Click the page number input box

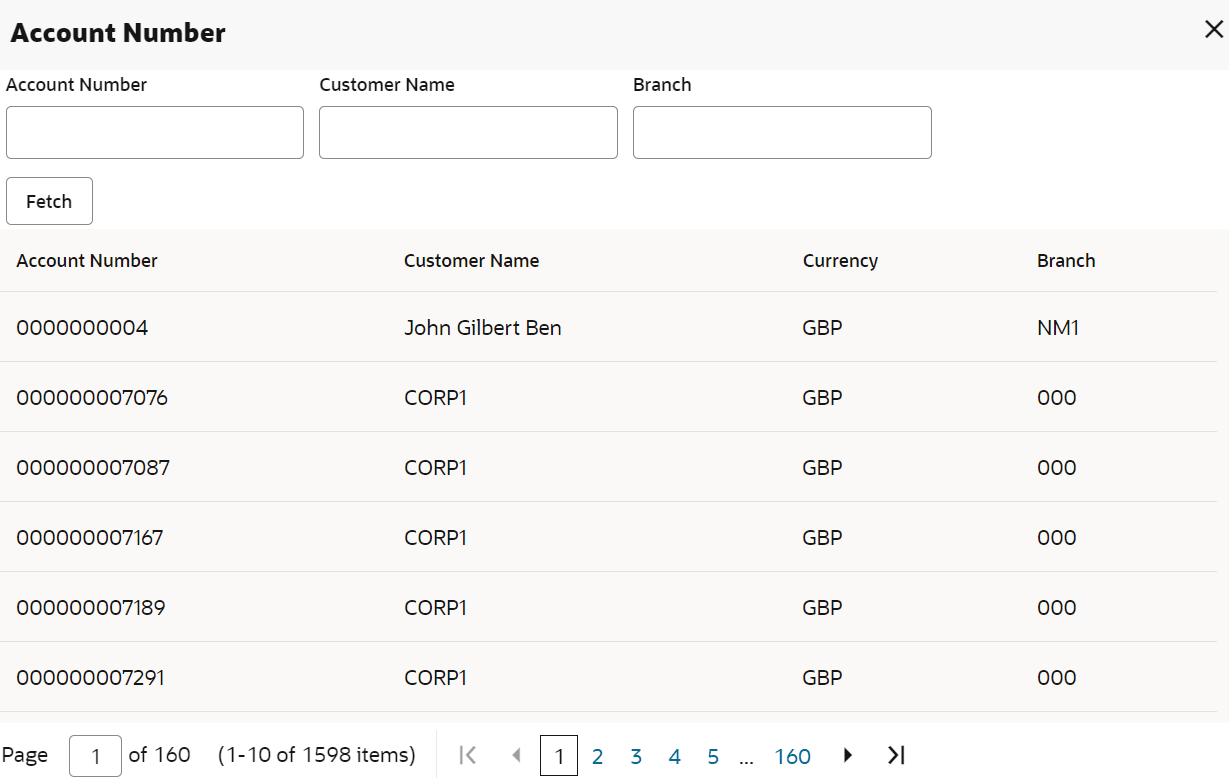[95, 756]
